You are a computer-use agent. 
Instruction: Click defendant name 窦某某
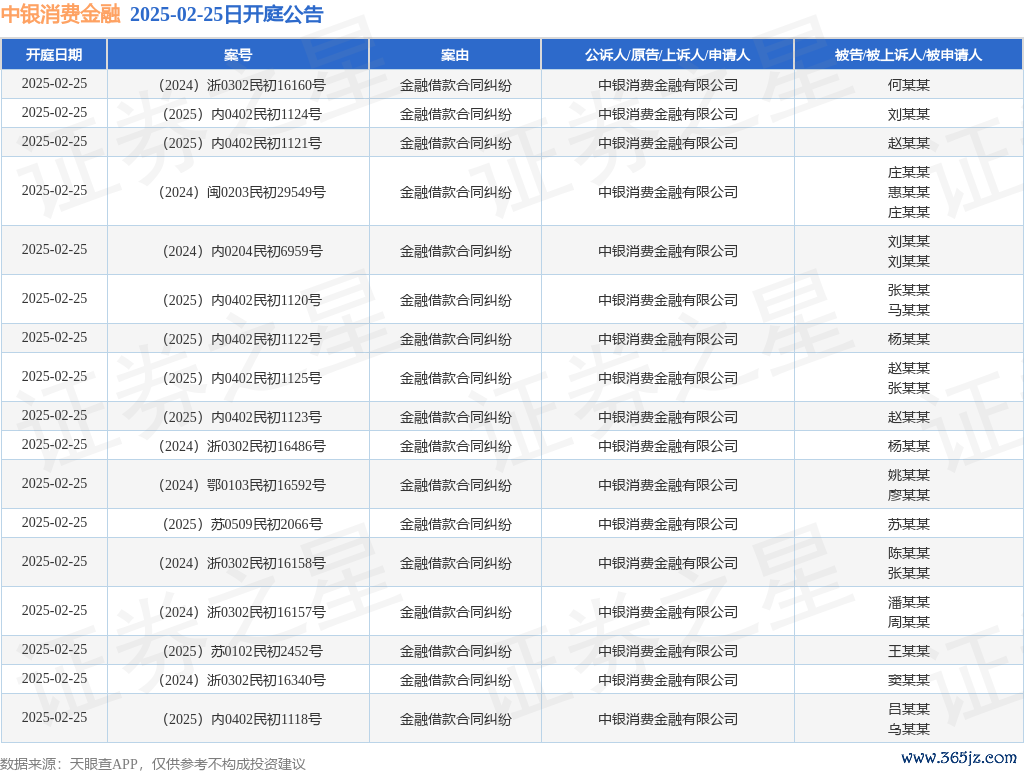coord(908,680)
